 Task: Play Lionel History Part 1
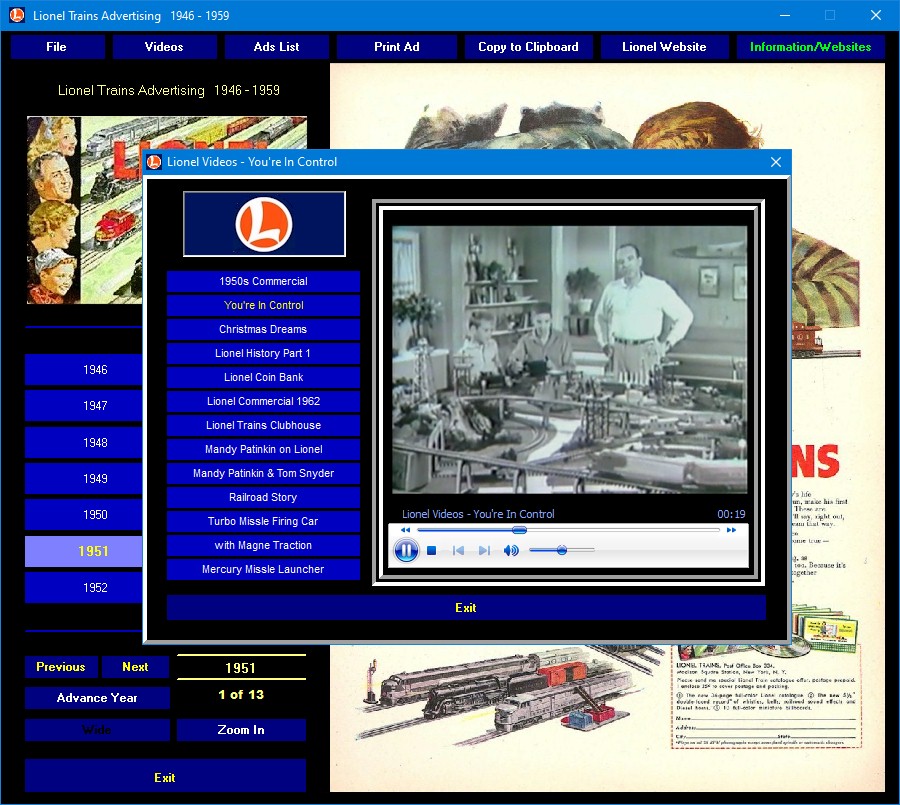[x=263, y=354]
